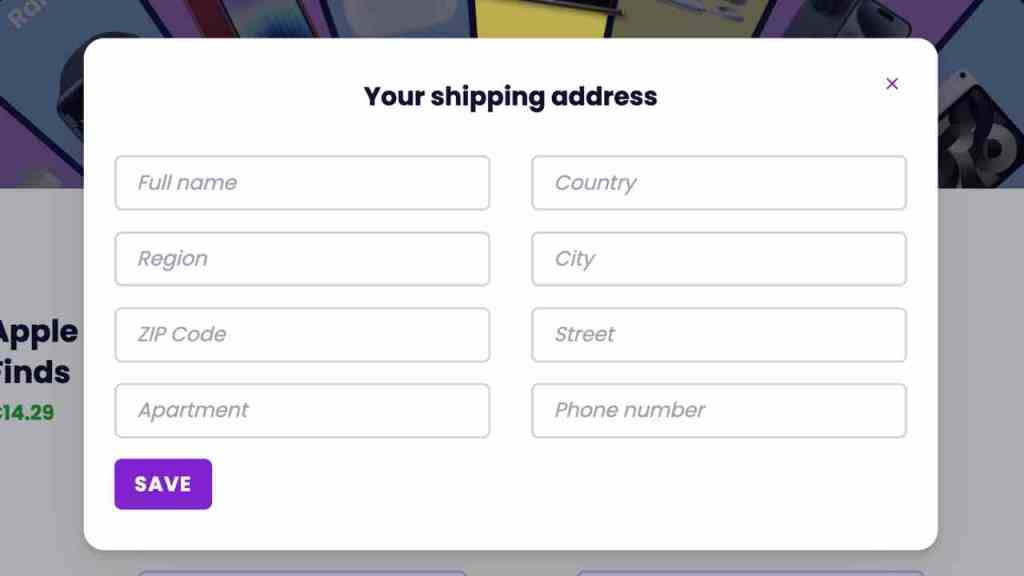Click into the City field
Screen dimensions: 1024x576
[x=718, y=259]
